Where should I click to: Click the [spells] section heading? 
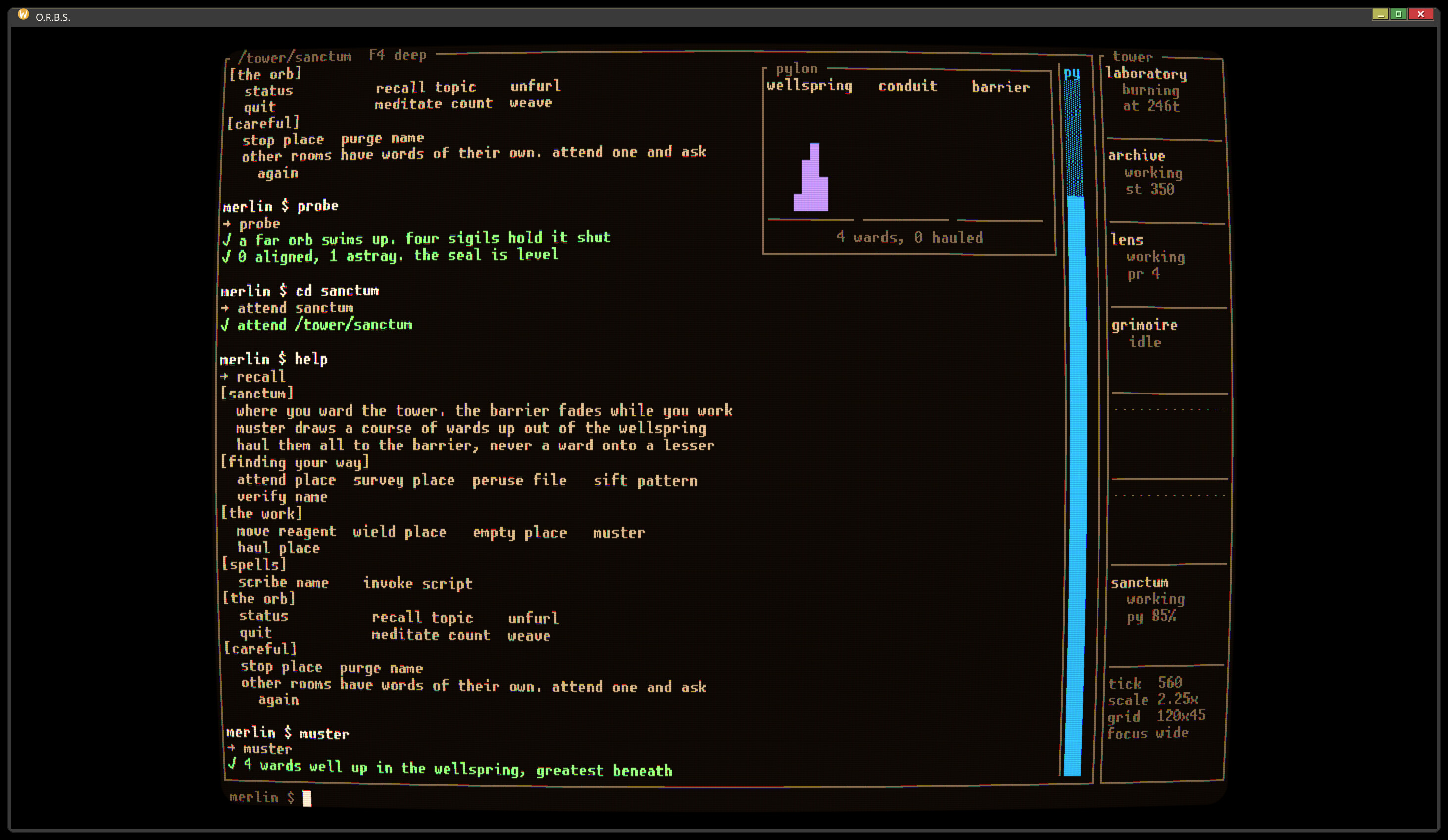point(254,565)
